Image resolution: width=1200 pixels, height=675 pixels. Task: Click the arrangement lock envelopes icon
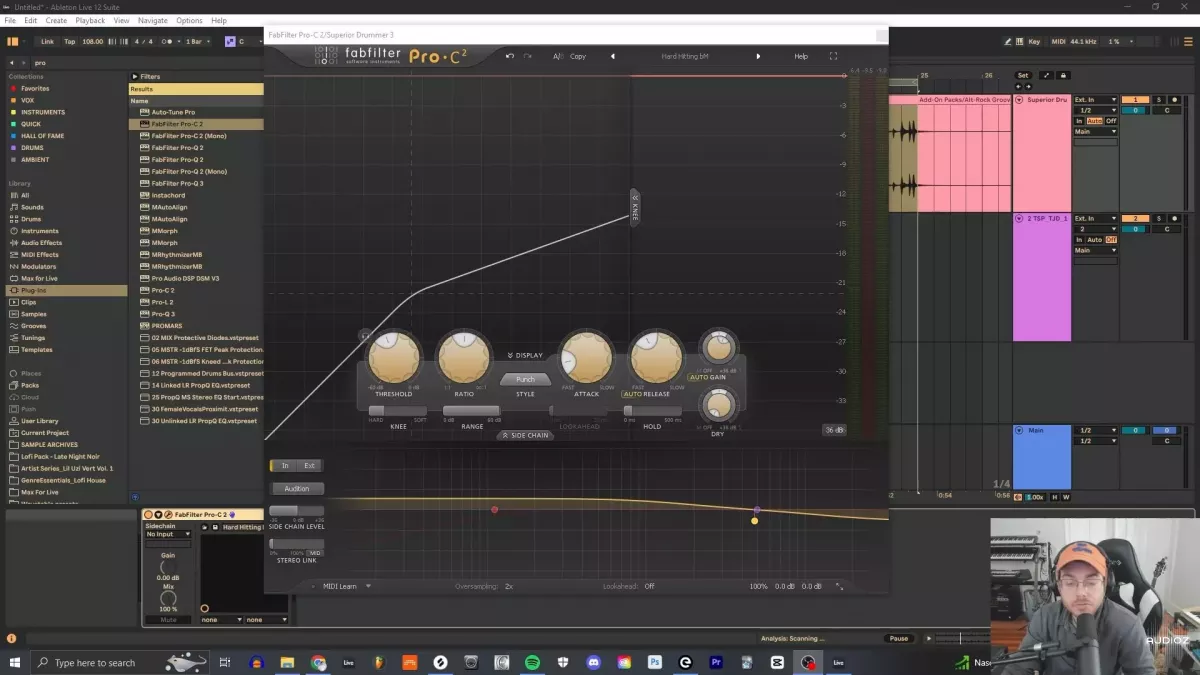click(x=1064, y=75)
